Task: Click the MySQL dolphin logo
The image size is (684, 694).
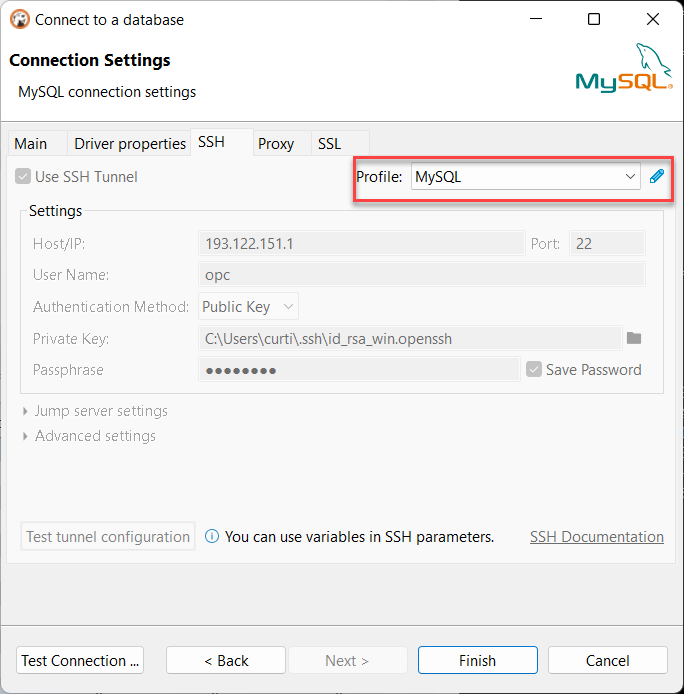Action: 625,69
